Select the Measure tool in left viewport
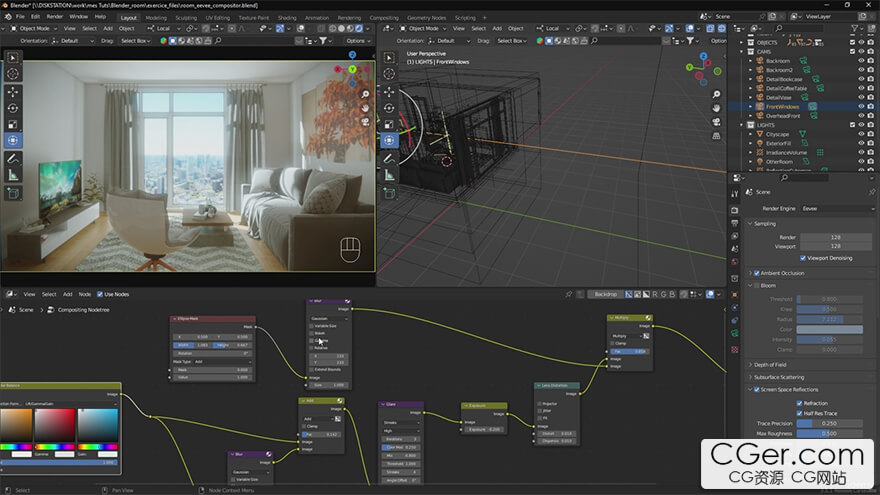880x495 pixels. [13, 176]
